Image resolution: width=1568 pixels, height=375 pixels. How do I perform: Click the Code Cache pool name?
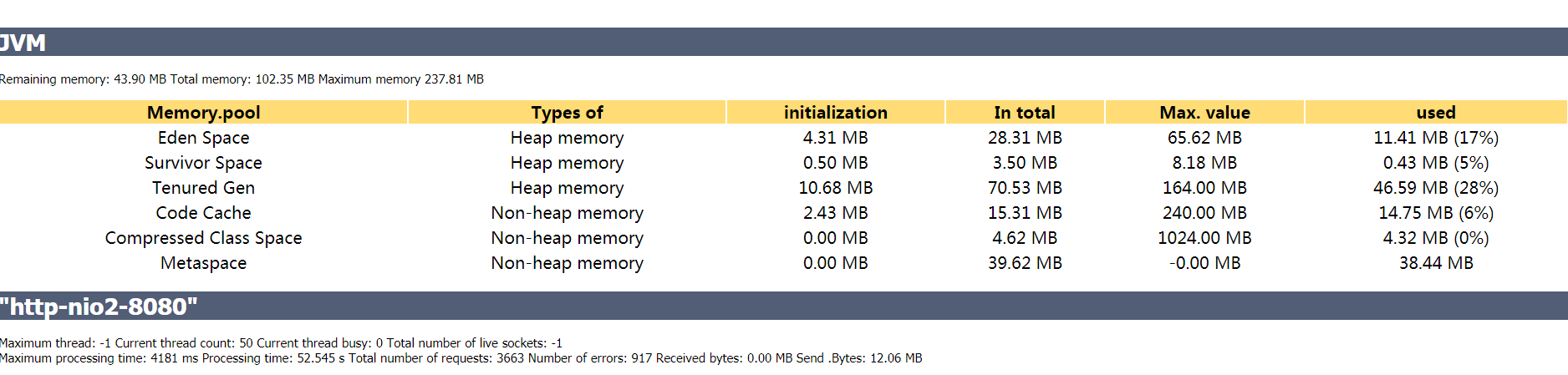pos(203,213)
